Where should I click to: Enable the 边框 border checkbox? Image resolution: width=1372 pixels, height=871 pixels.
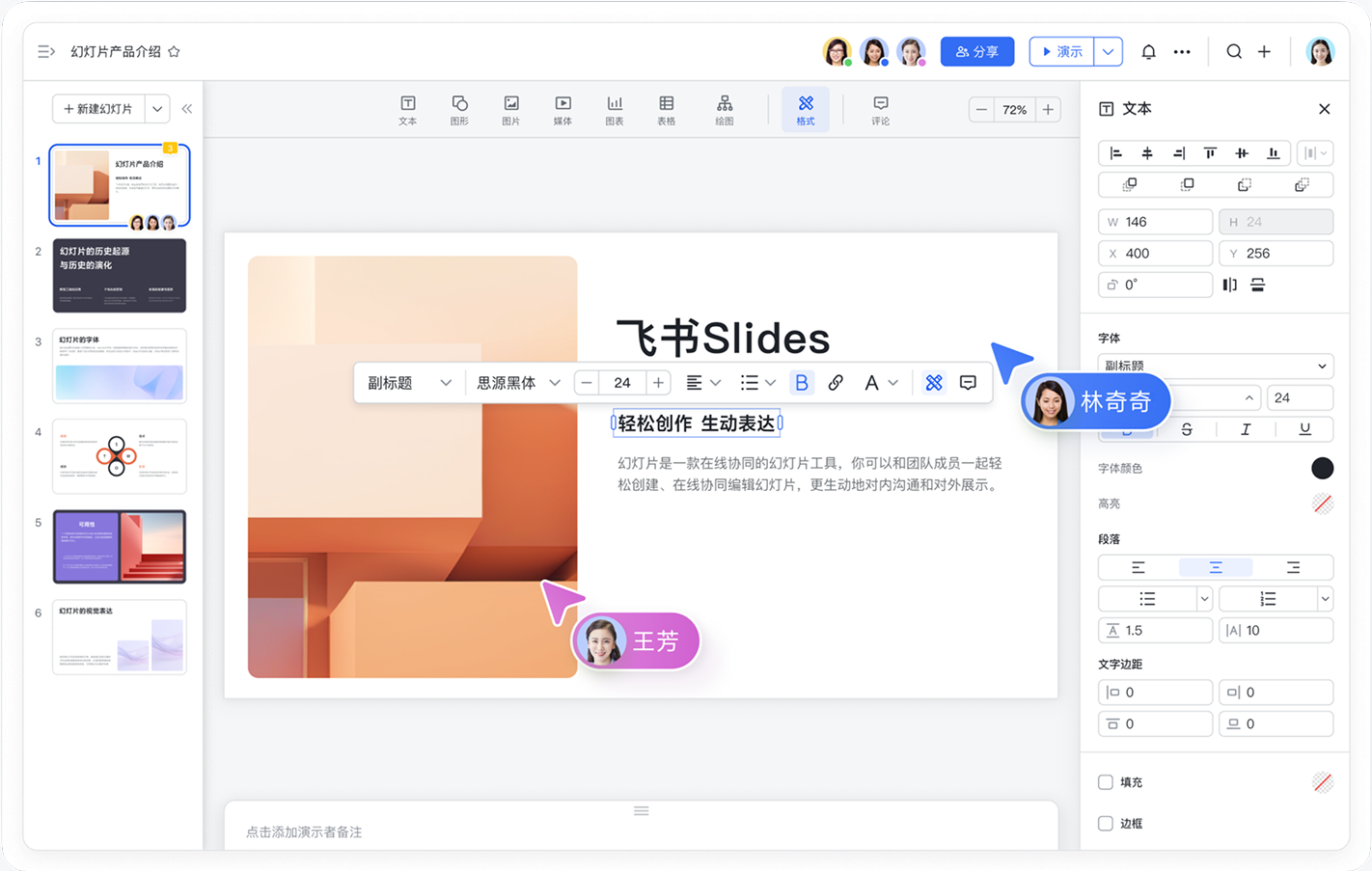pos(1106,823)
